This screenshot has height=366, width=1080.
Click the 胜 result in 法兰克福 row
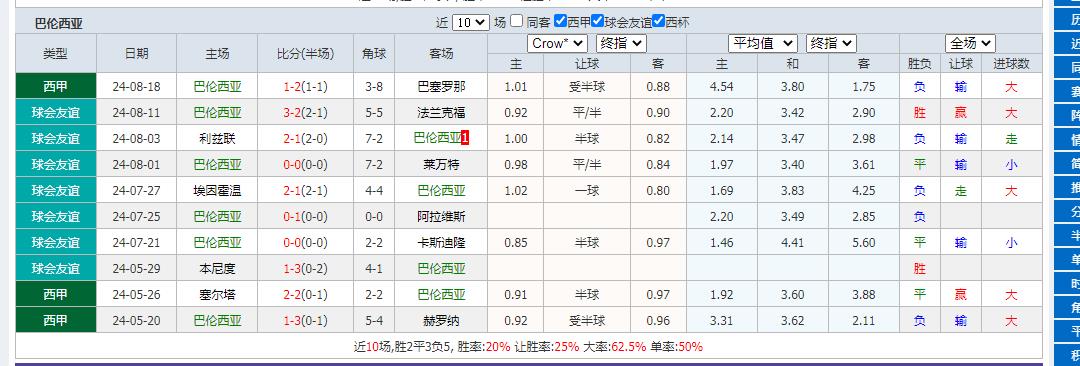coord(920,113)
